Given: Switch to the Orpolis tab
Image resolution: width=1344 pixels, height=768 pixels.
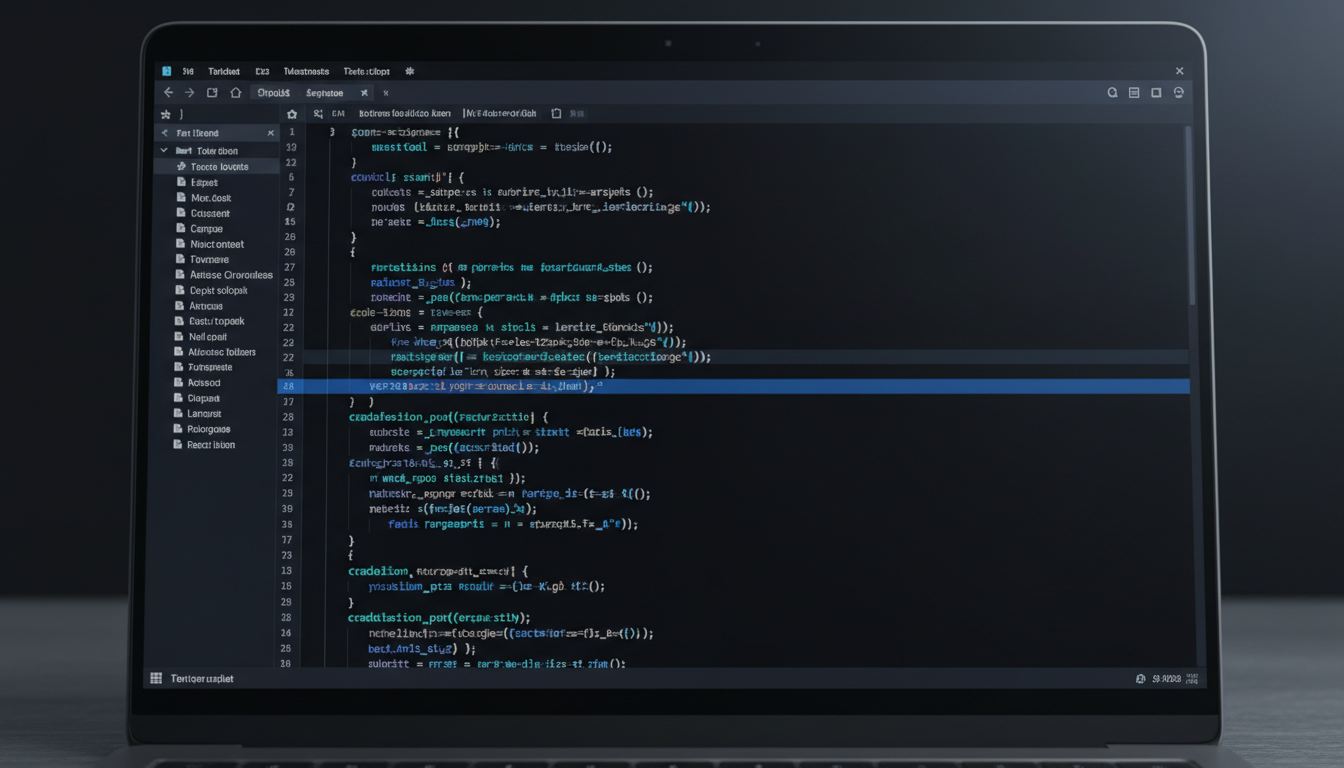Looking at the screenshot, I should (273, 93).
